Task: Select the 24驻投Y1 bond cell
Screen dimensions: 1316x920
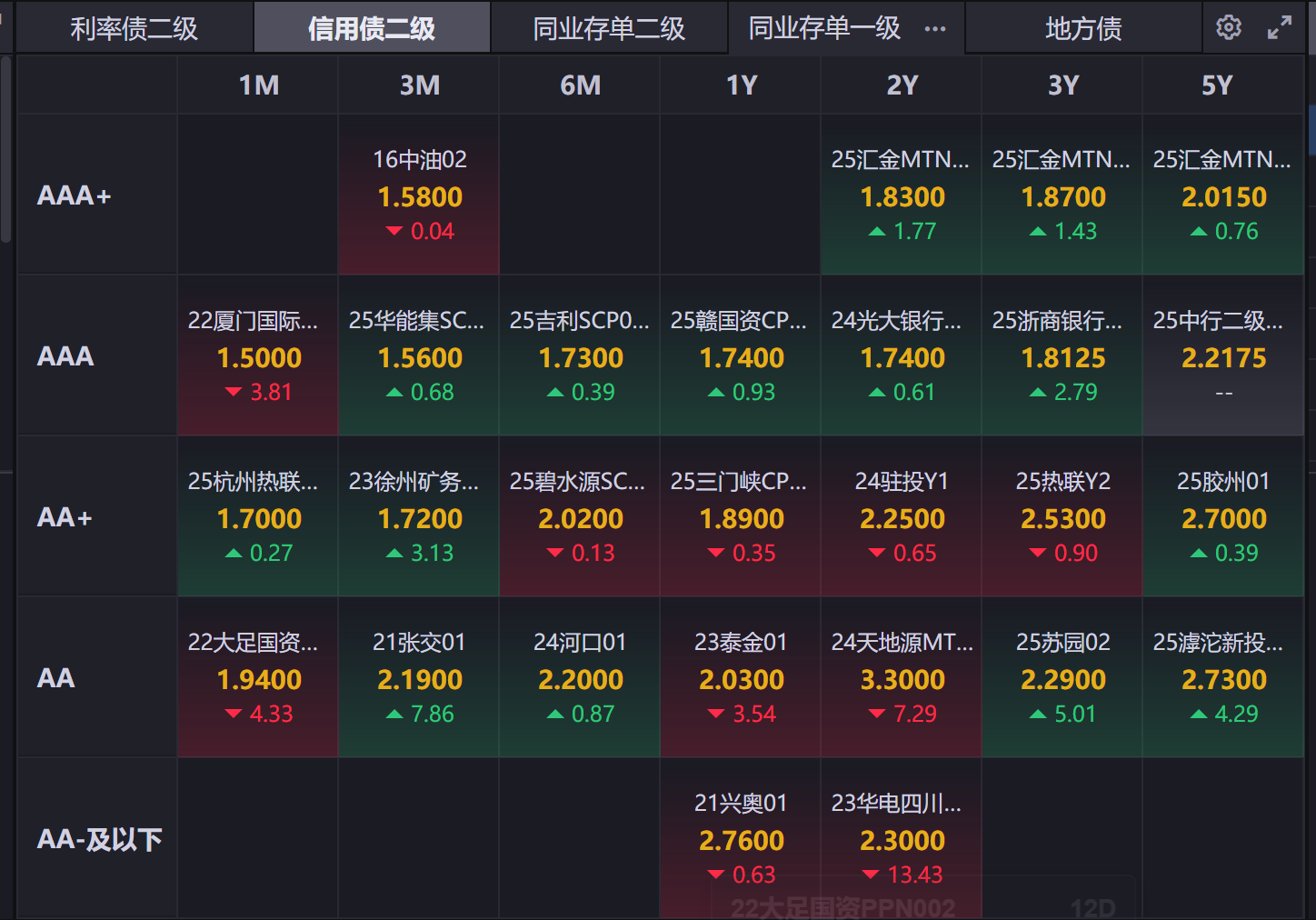Action: (x=902, y=517)
